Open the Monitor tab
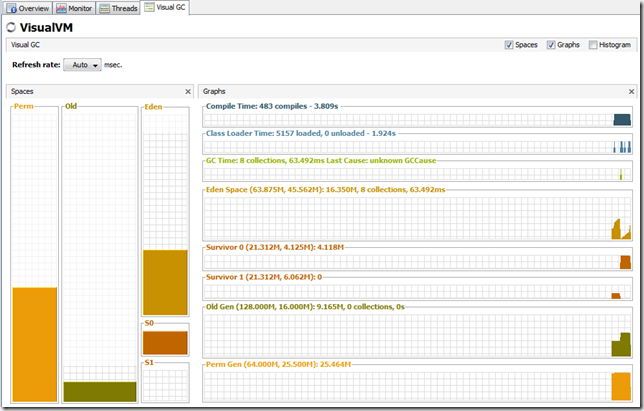The height and width of the screenshot is (411, 644). coord(74,8)
